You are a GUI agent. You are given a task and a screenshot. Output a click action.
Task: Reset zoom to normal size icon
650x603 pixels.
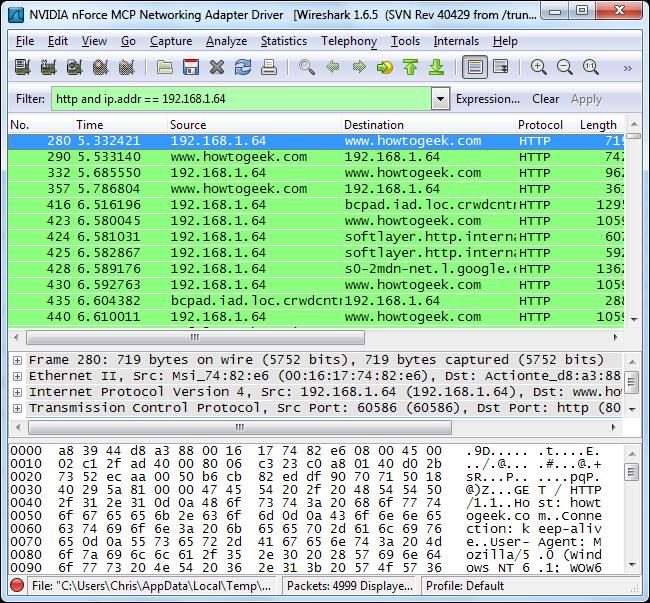(x=591, y=67)
